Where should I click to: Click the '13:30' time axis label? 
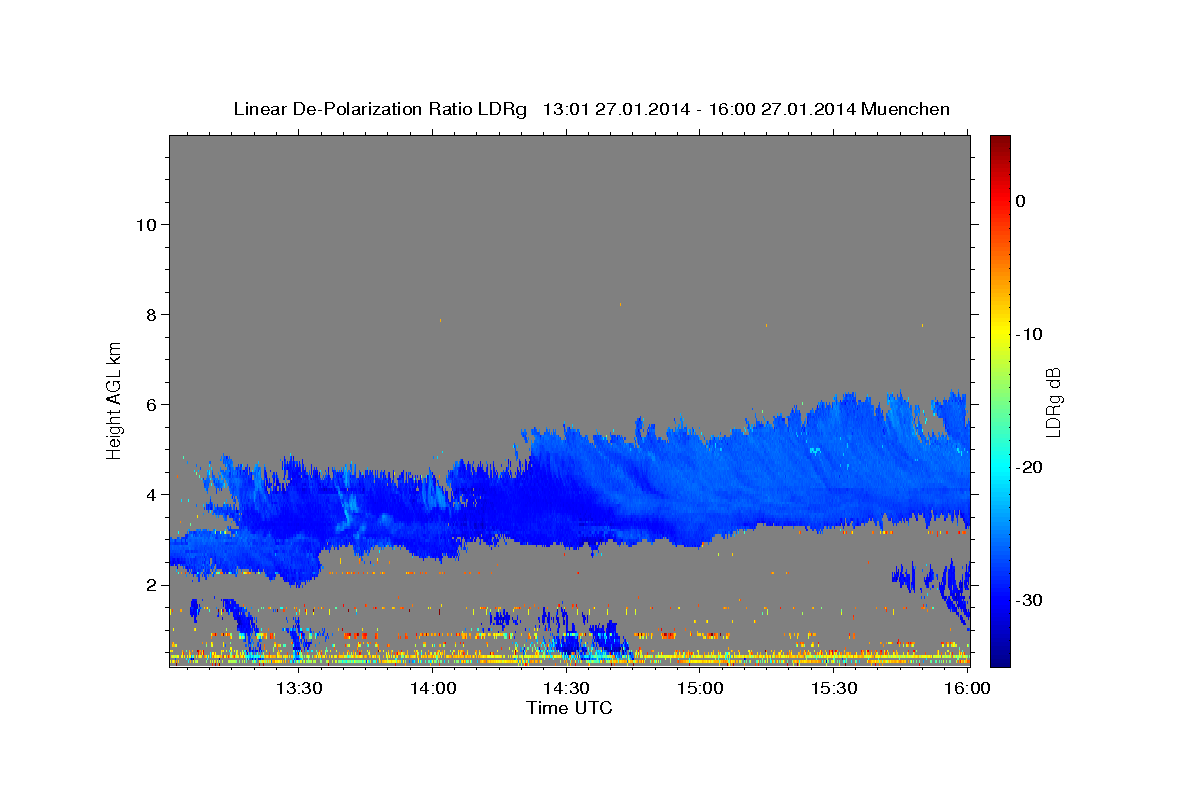tap(298, 688)
